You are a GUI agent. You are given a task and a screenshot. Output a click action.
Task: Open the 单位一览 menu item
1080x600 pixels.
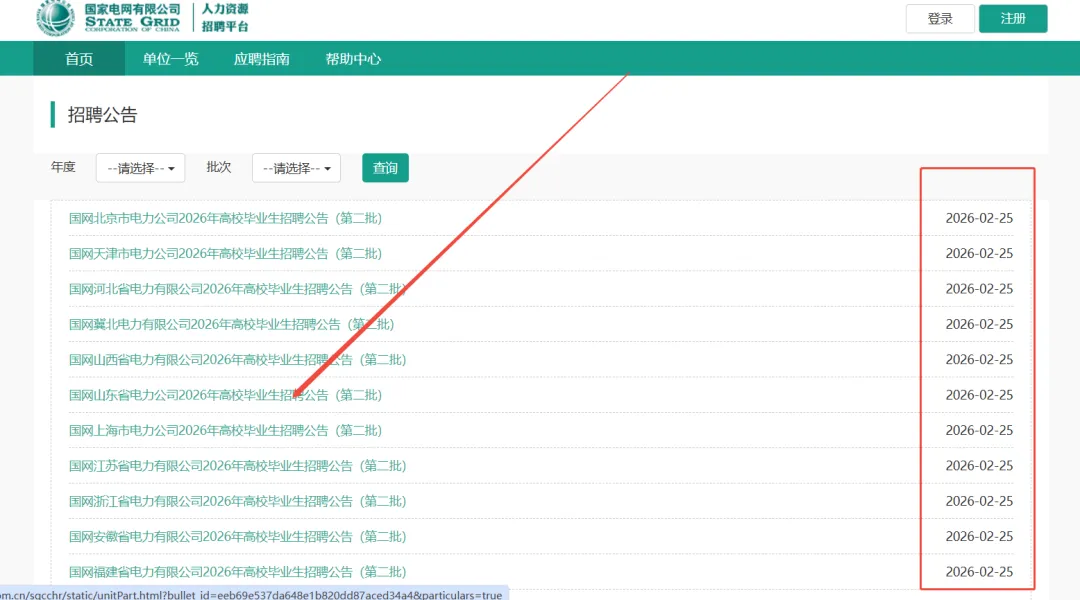pos(170,59)
